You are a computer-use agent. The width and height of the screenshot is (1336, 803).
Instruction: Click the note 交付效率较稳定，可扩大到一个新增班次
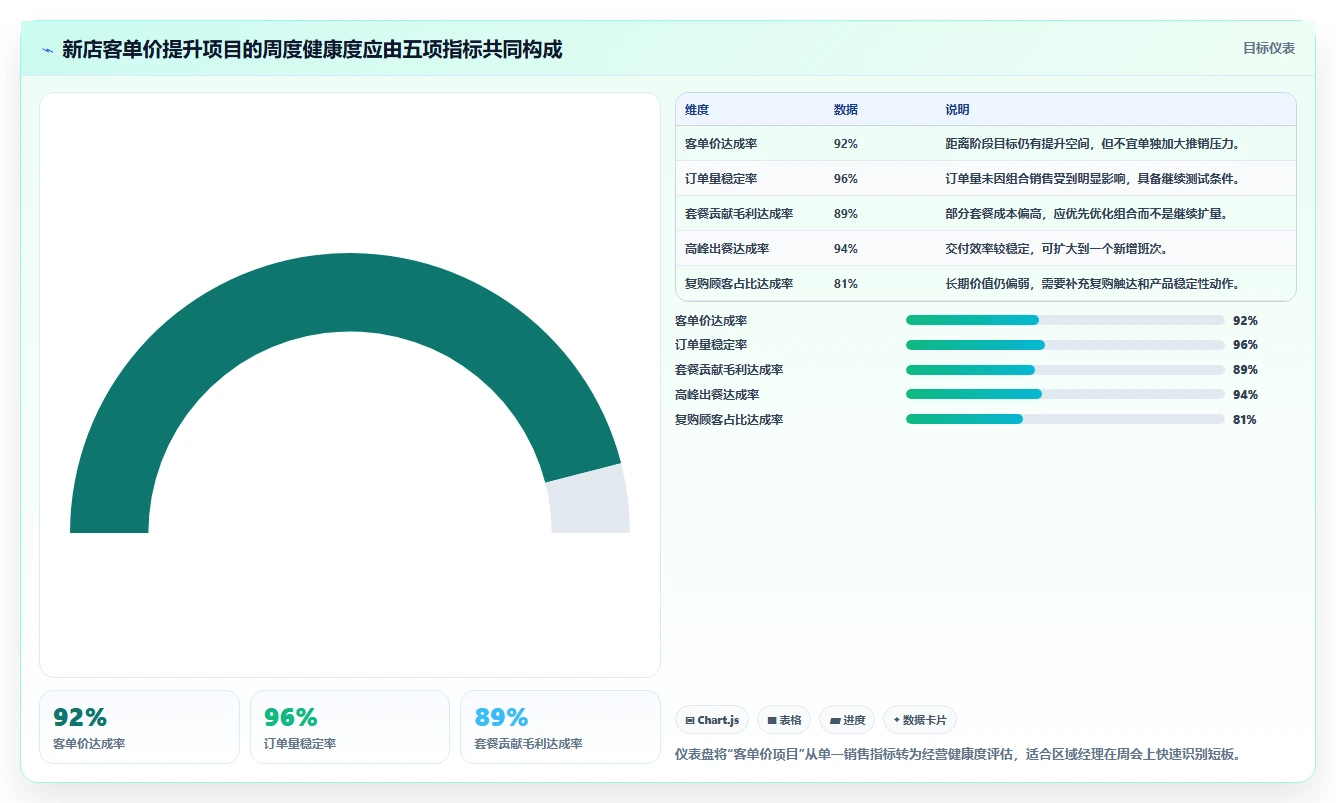pos(1057,249)
